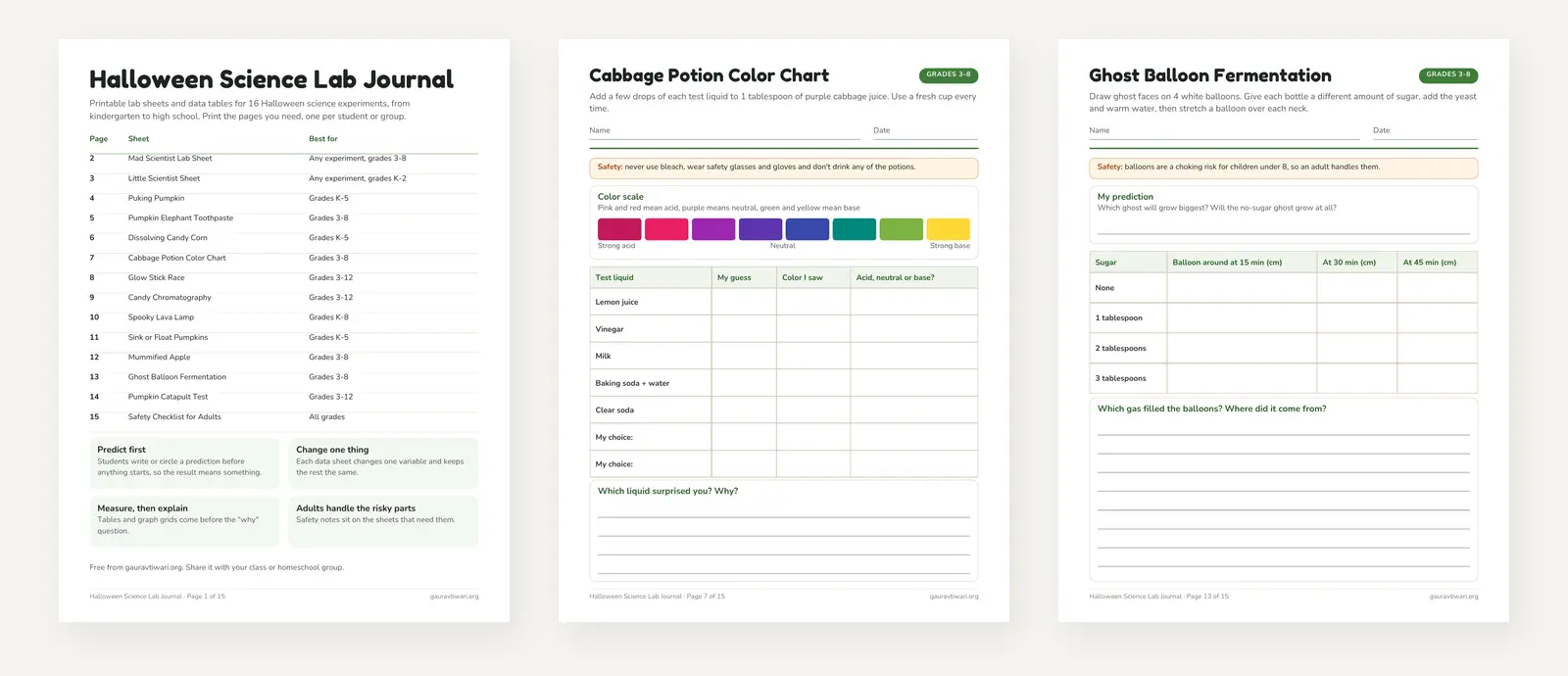The height and width of the screenshot is (676, 1568).
Task: Click the GRADES 3-8 badge on Ghost Balloon page
Action: (x=1448, y=74)
